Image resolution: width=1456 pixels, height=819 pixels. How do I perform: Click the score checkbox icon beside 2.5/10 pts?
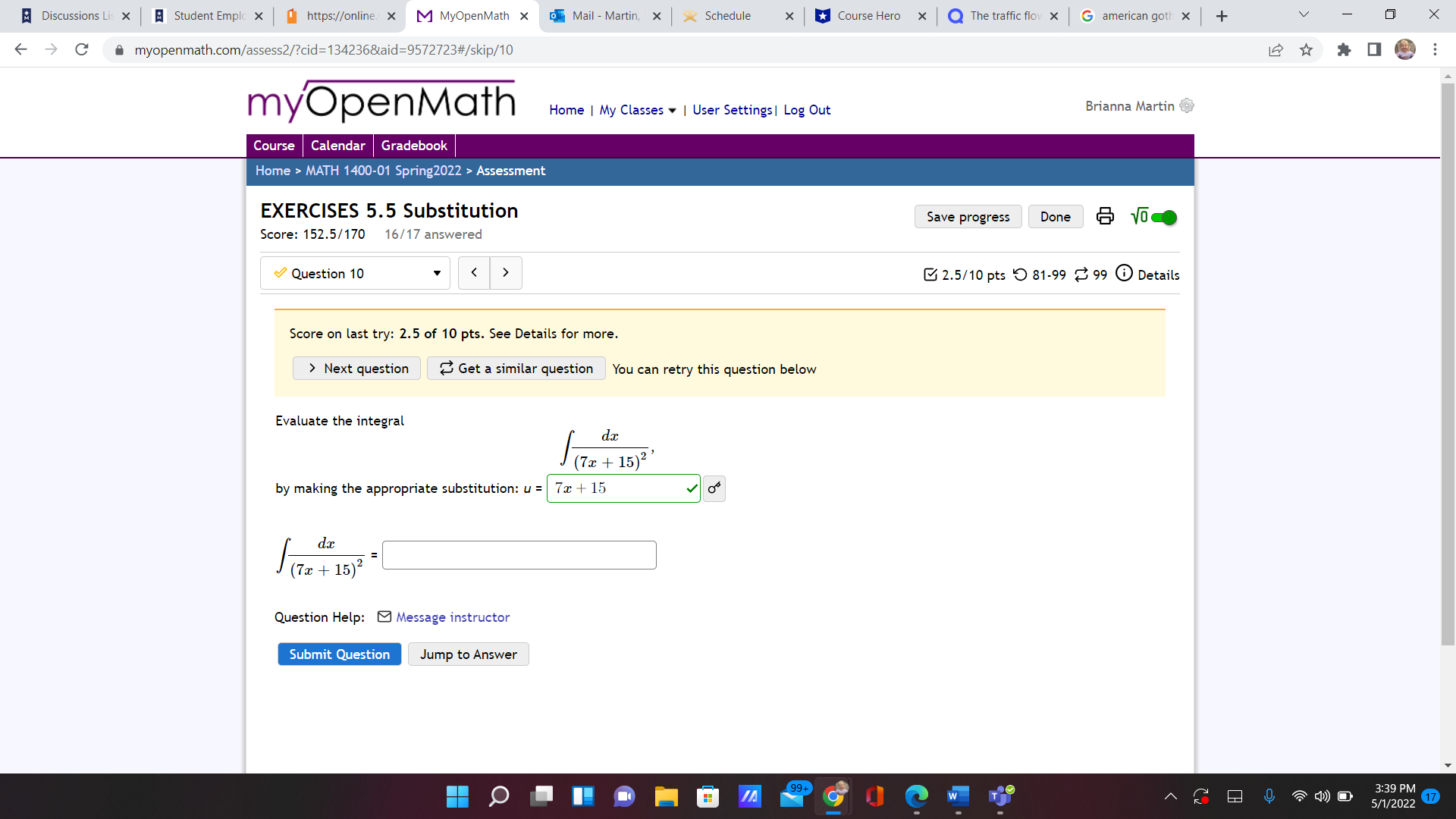click(x=931, y=275)
